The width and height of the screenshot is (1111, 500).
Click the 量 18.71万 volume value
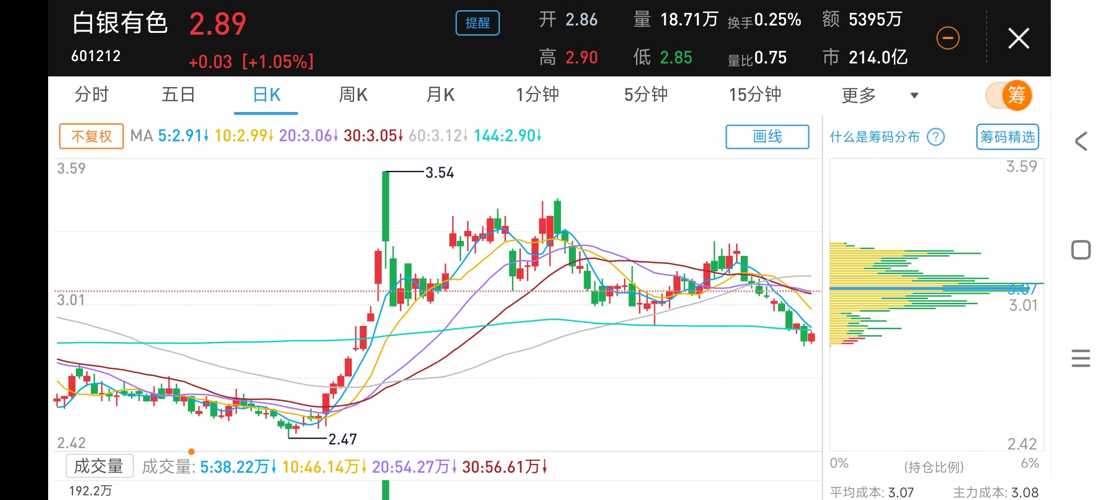click(x=676, y=19)
